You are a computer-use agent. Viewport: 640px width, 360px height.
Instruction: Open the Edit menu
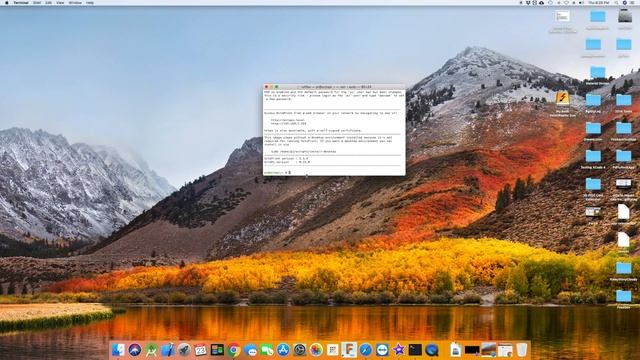(x=48, y=2)
